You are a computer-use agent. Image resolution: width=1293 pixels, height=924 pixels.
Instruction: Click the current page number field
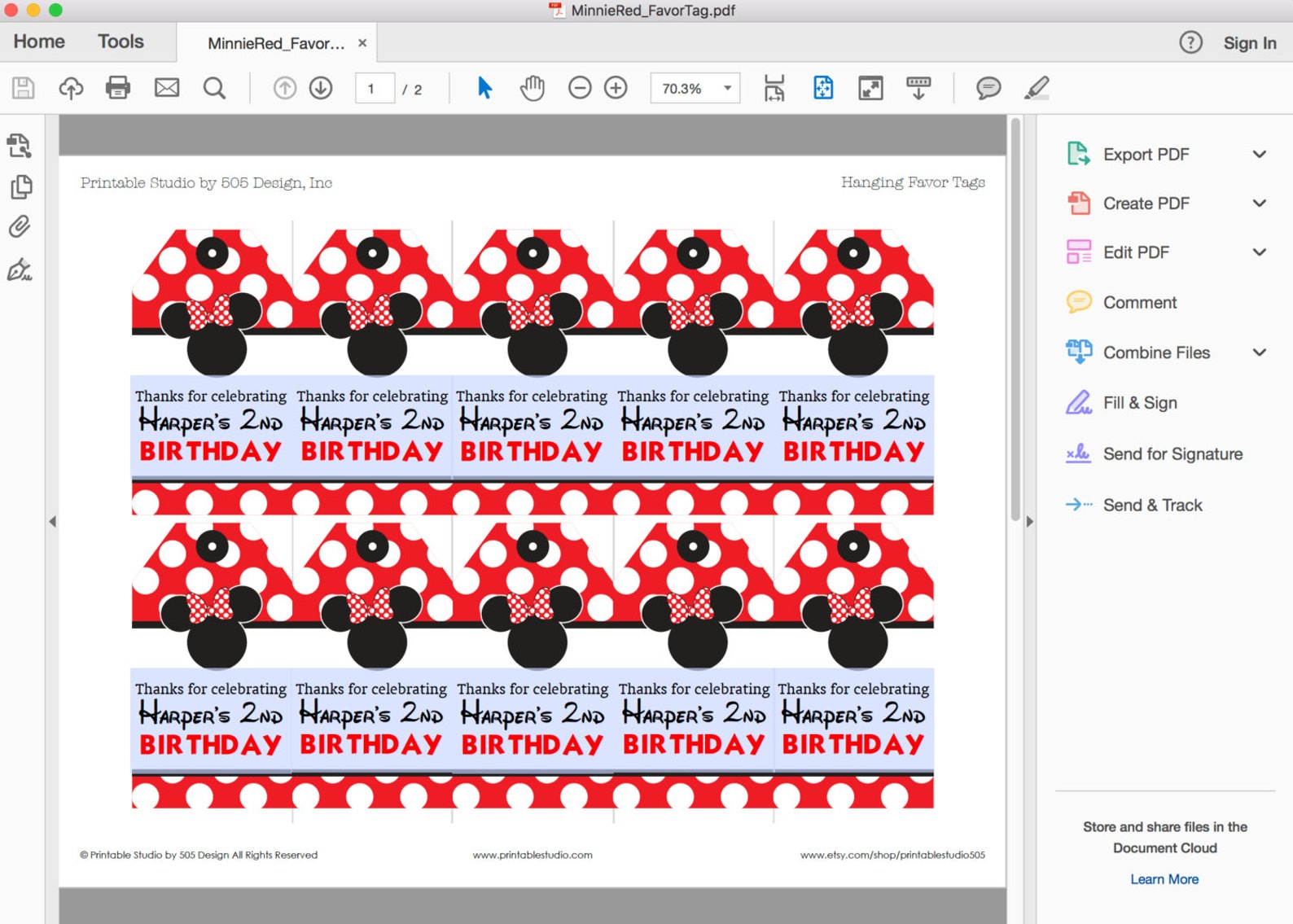(x=375, y=89)
